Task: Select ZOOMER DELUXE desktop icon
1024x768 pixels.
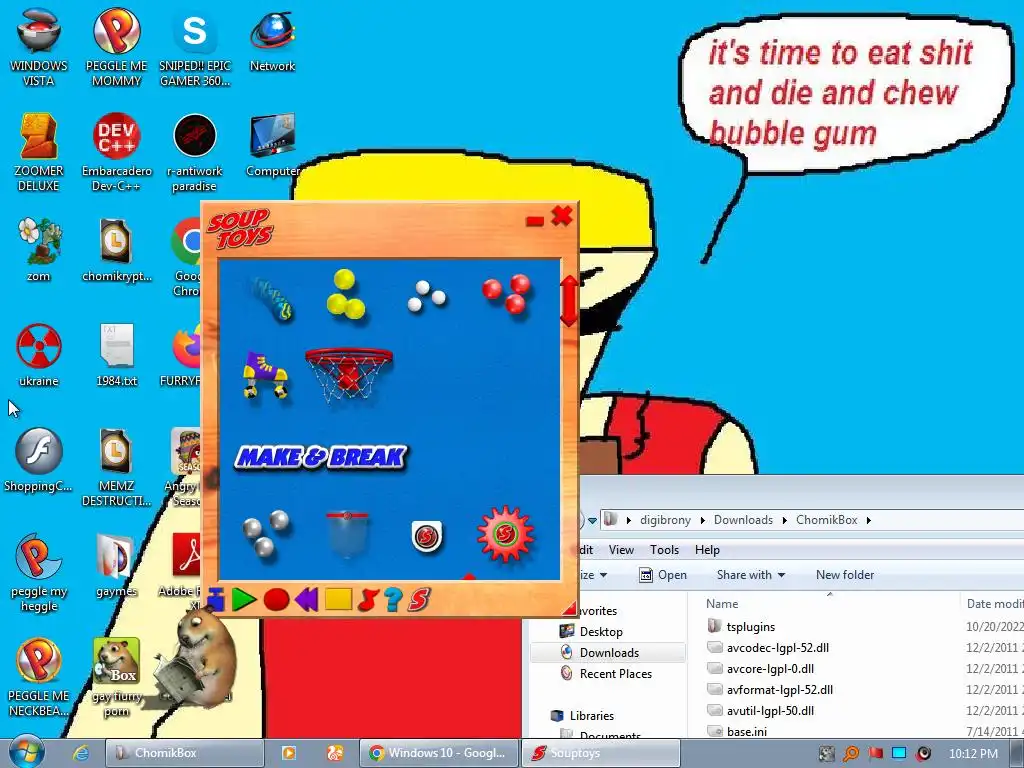Action: [39, 152]
